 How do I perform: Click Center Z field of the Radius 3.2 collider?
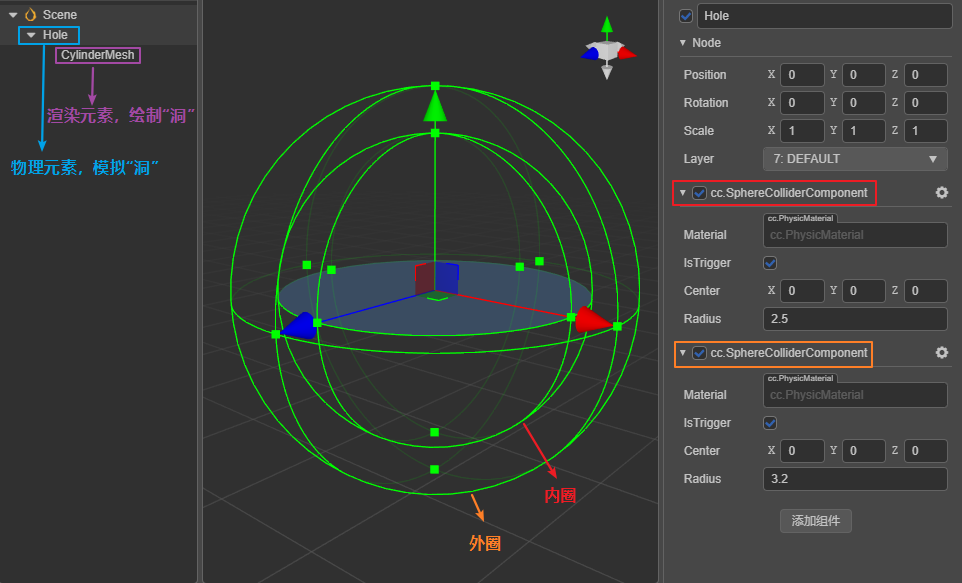926,451
